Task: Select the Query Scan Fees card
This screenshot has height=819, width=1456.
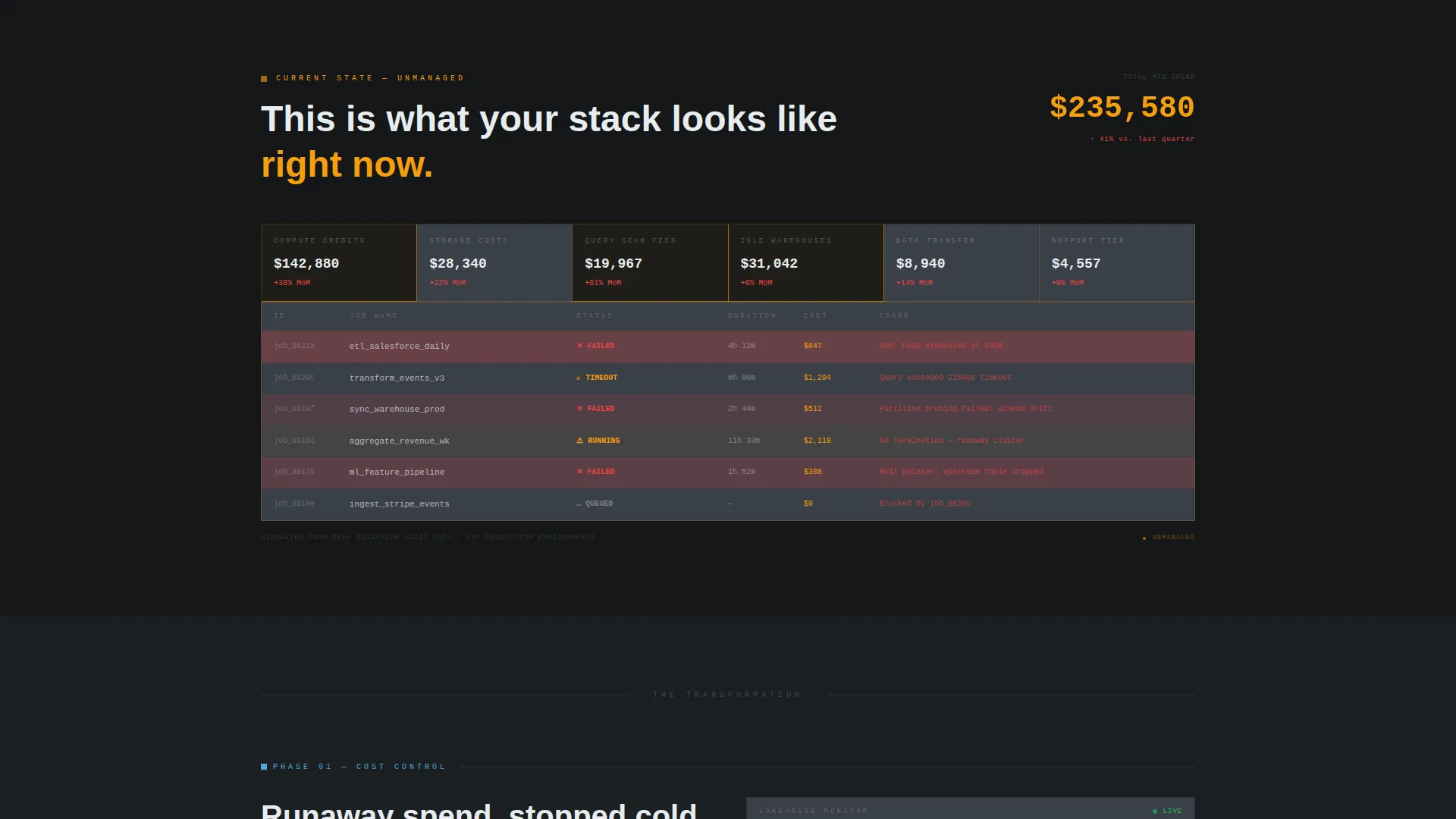Action: 650,262
